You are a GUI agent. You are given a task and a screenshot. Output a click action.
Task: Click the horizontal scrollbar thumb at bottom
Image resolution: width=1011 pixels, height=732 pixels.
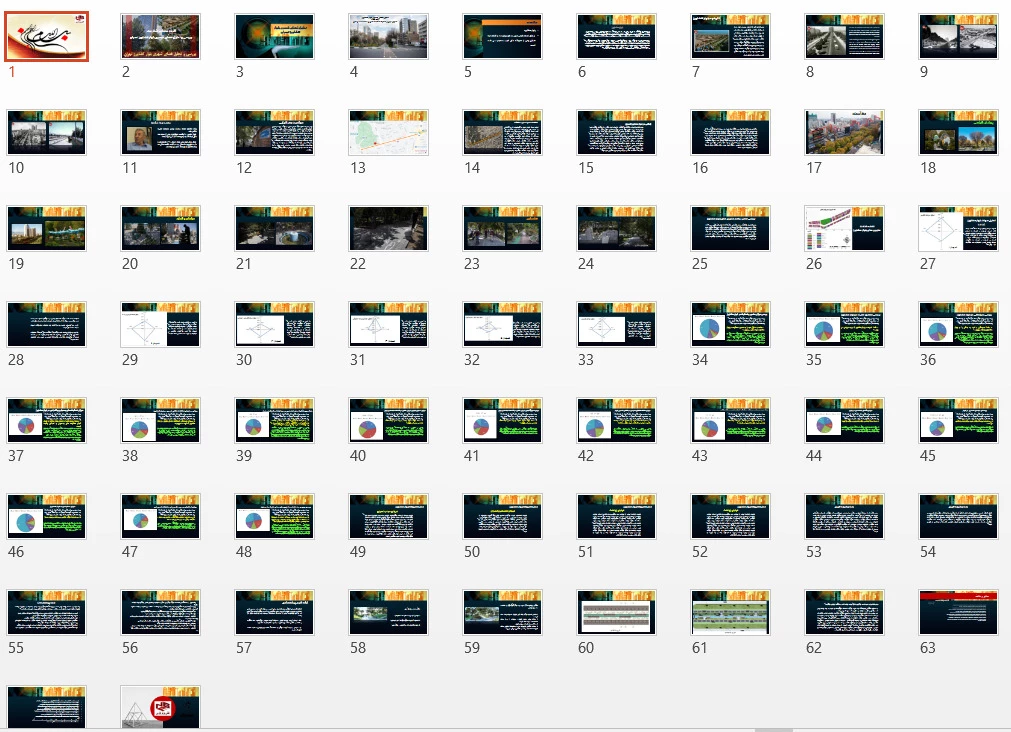(773, 729)
